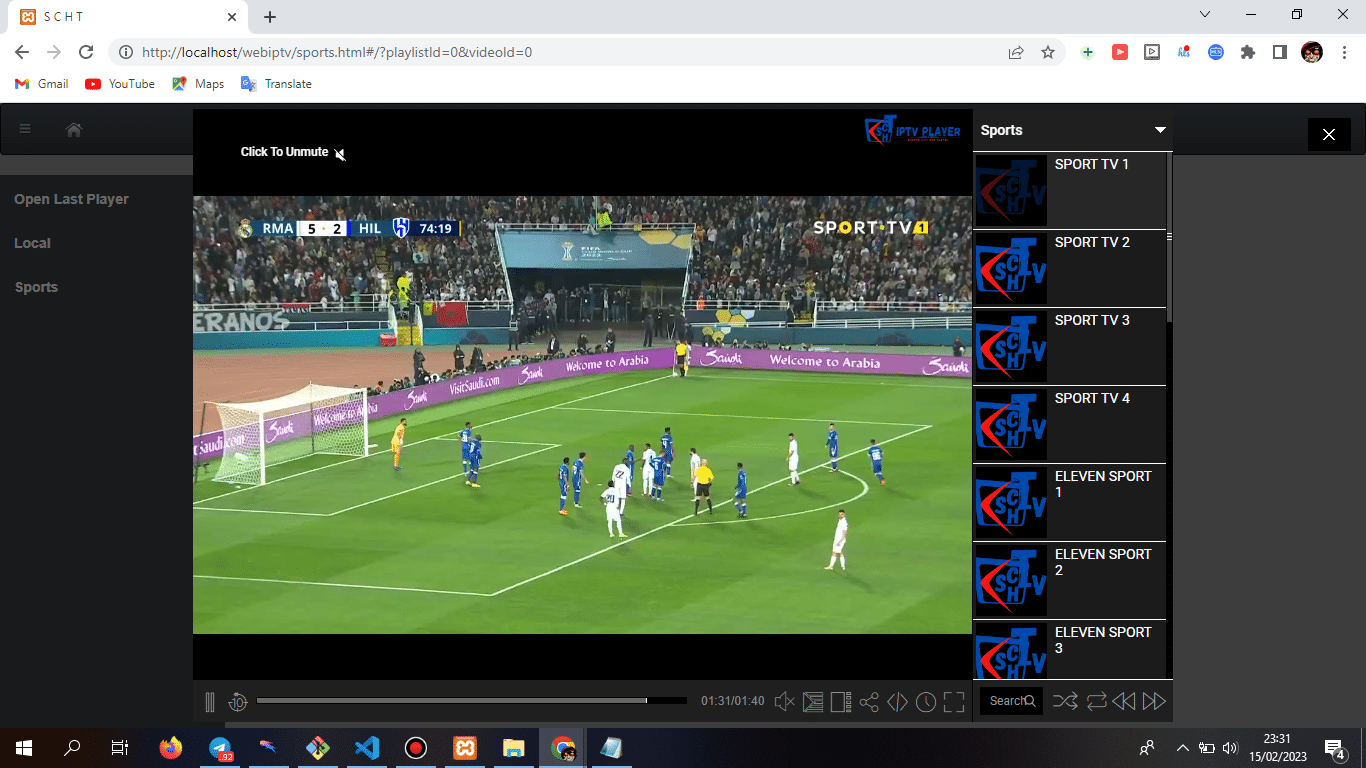Close the video player overlay with X
Screen dimensions: 1366x768
pos(1329,134)
